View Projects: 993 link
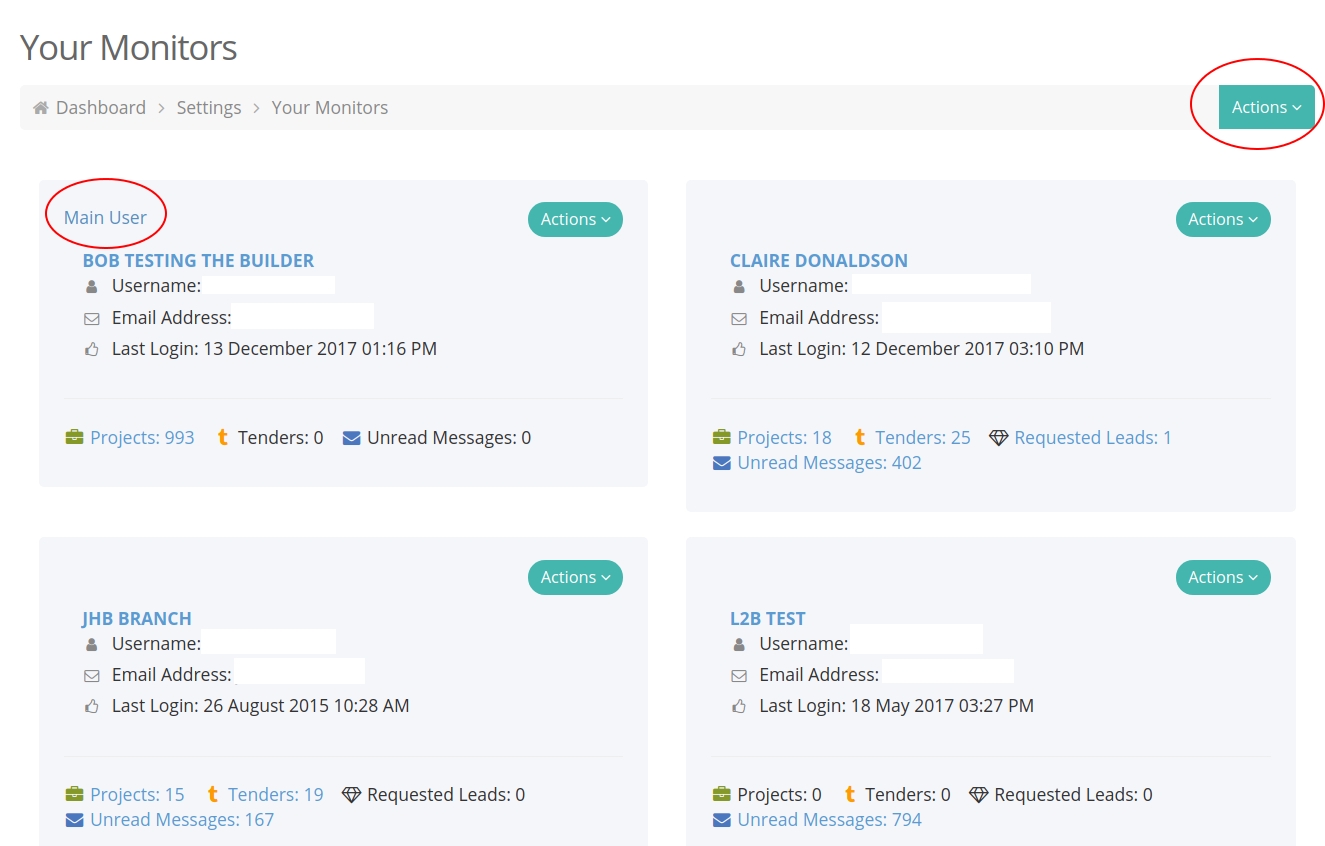The image size is (1325, 846). (x=142, y=437)
